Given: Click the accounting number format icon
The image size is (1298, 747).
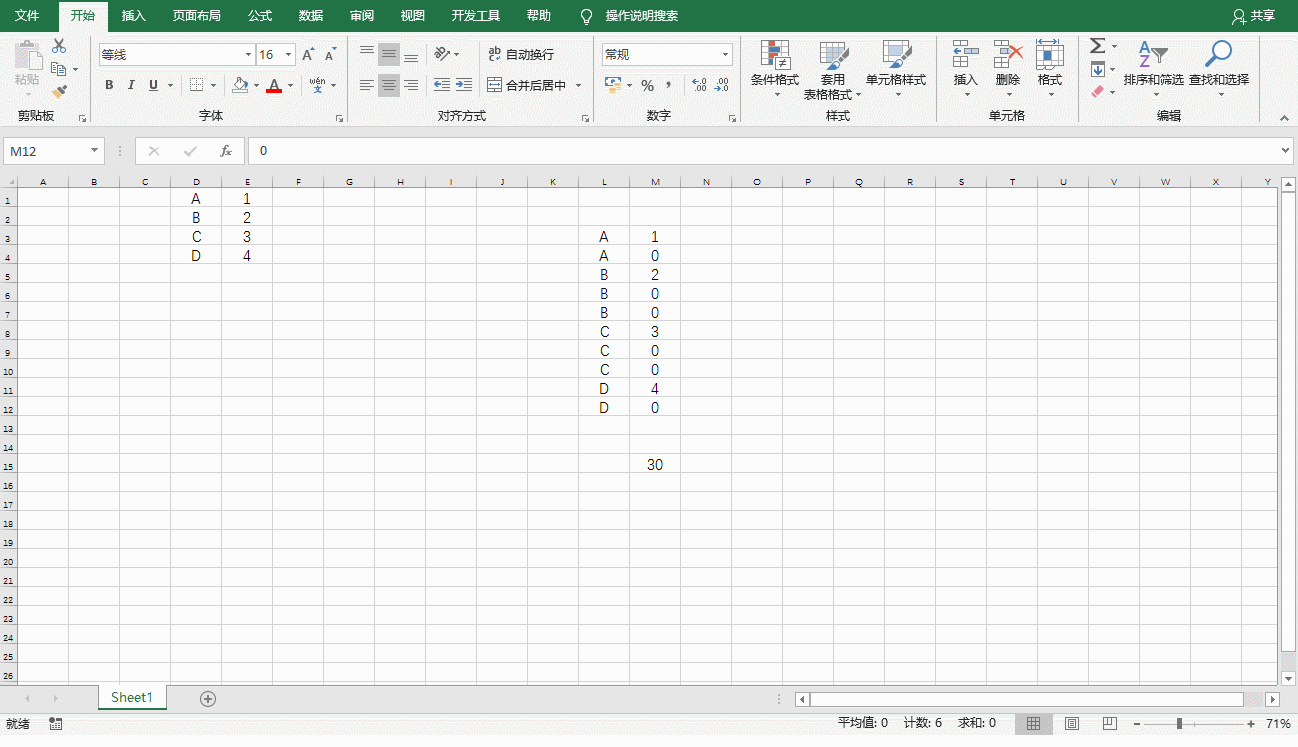Looking at the screenshot, I should (x=613, y=85).
